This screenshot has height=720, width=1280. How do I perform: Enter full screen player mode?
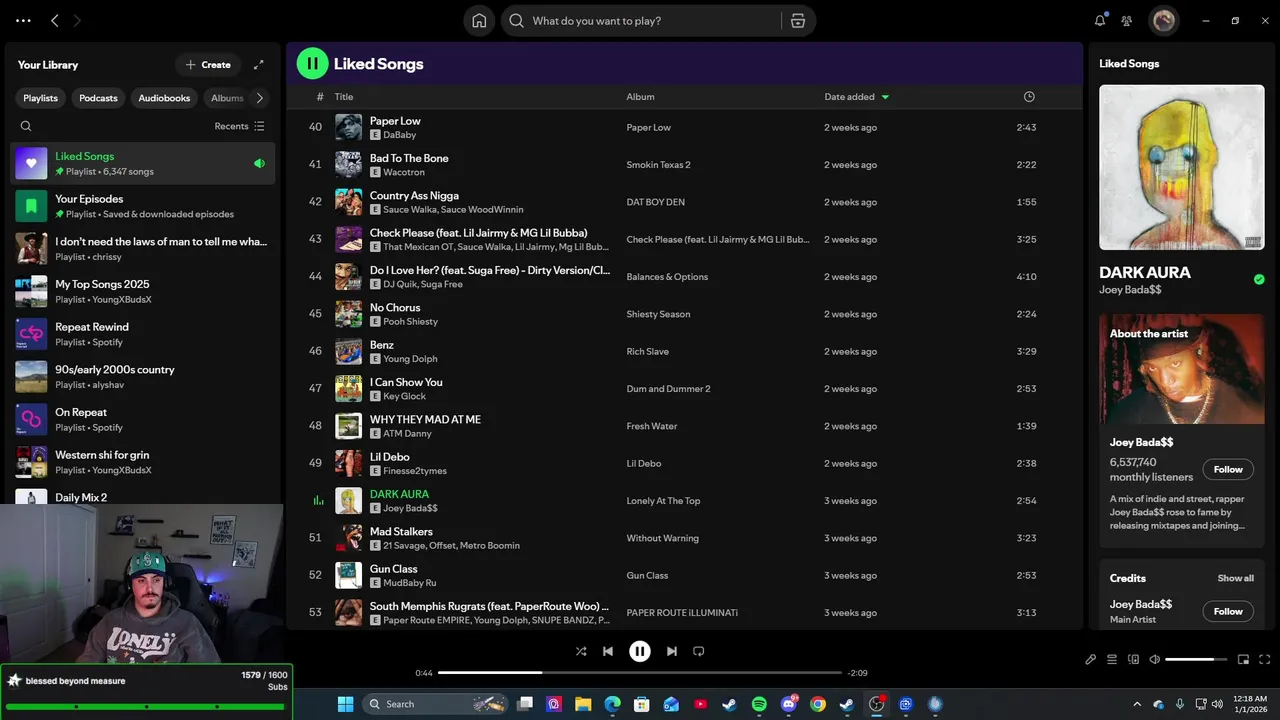click(1265, 659)
